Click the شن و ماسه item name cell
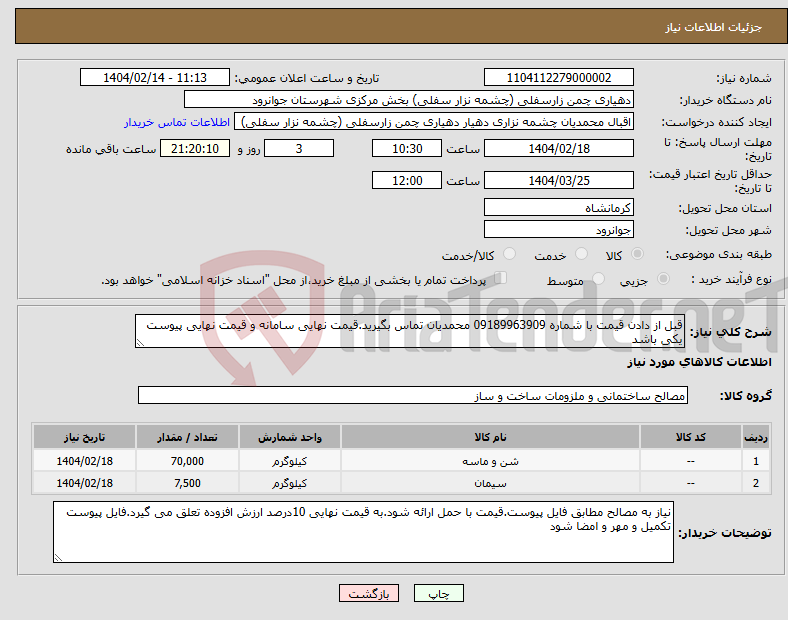 click(x=490, y=461)
